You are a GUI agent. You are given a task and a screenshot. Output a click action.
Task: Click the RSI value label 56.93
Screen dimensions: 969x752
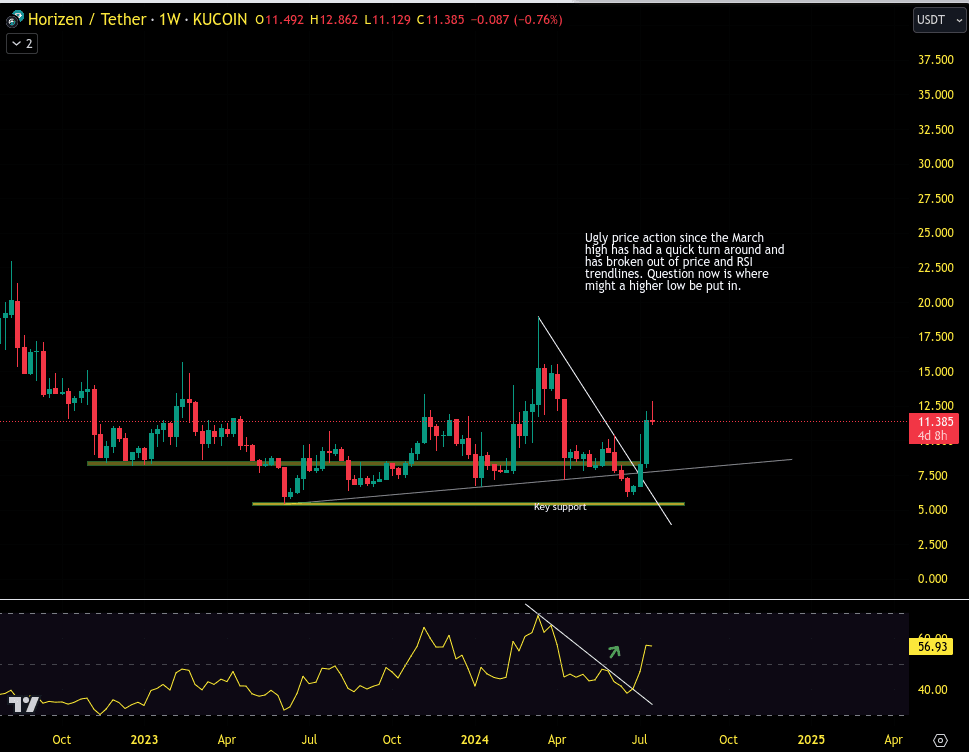(x=932, y=646)
